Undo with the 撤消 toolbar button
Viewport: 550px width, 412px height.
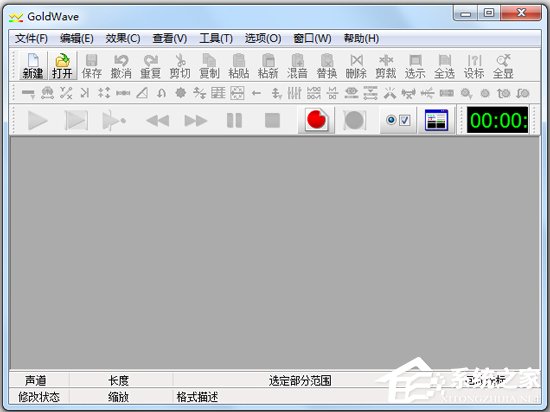point(121,66)
